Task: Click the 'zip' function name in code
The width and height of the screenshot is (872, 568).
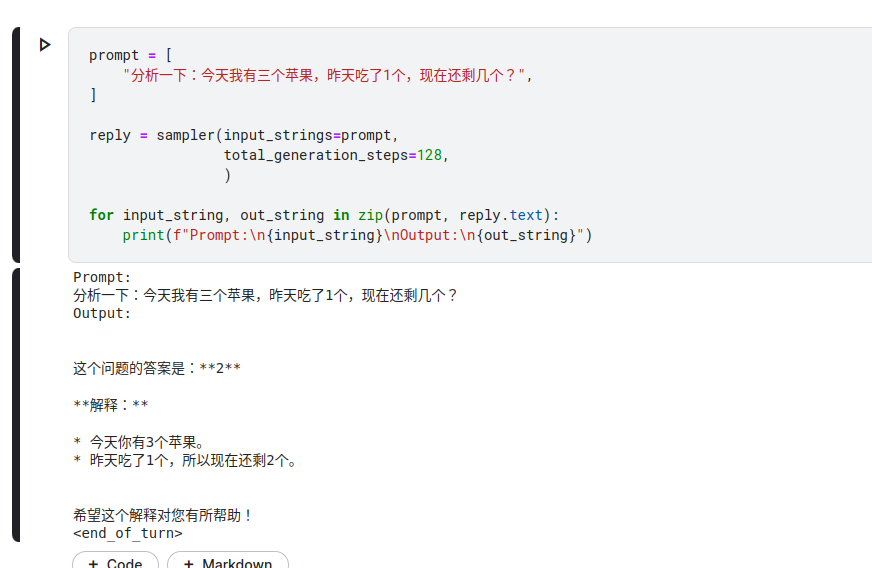Action: point(370,215)
